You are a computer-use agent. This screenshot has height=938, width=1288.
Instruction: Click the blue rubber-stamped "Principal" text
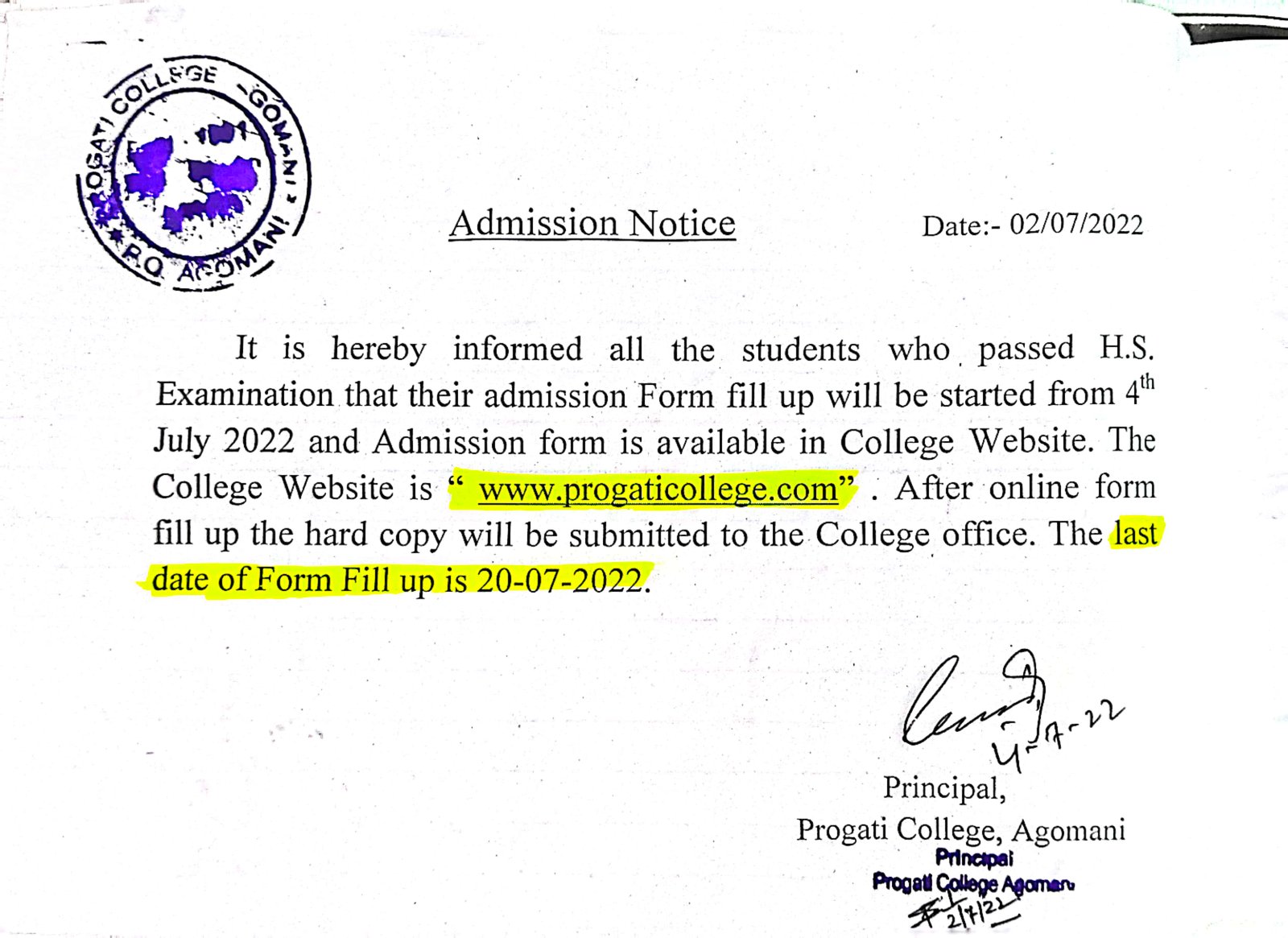pyautogui.click(x=974, y=858)
